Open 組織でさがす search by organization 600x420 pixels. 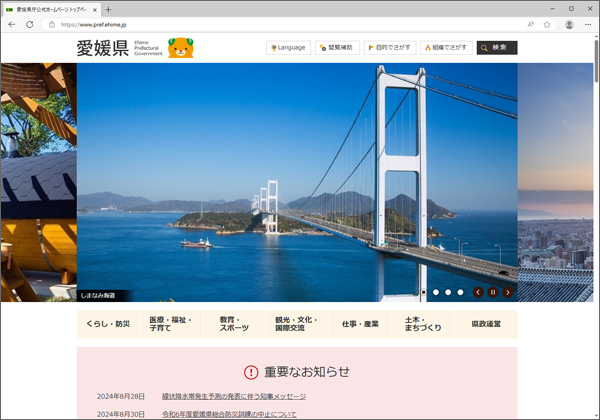pyautogui.click(x=446, y=48)
